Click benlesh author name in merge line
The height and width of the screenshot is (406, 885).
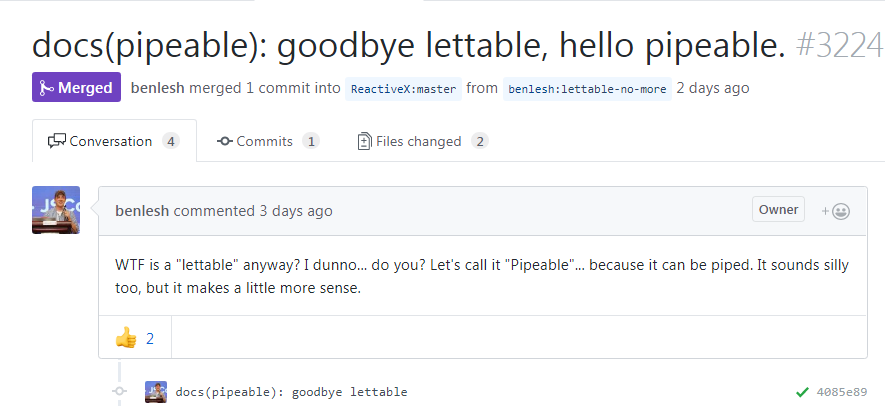[x=158, y=88]
